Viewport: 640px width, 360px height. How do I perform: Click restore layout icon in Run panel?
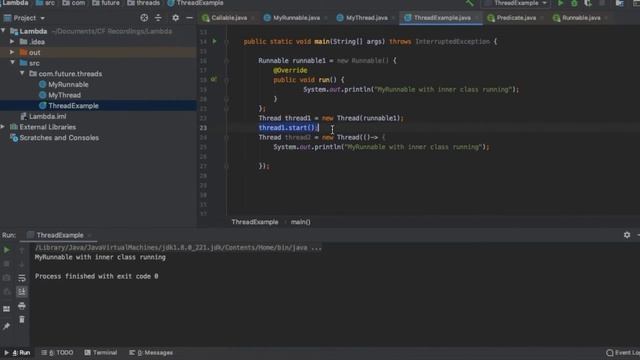point(7,309)
